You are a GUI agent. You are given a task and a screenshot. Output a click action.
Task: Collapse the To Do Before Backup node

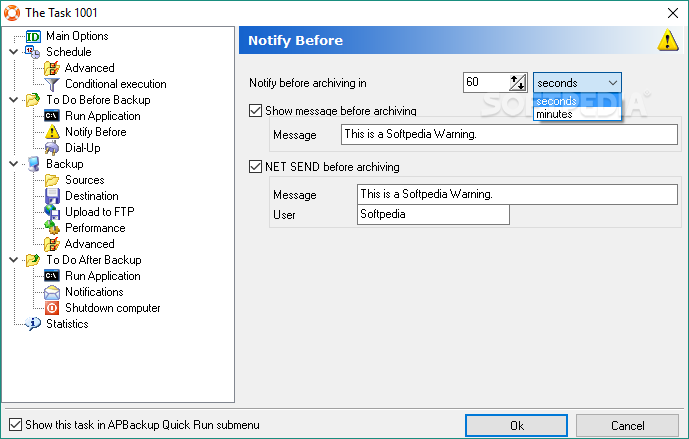(x=14, y=100)
